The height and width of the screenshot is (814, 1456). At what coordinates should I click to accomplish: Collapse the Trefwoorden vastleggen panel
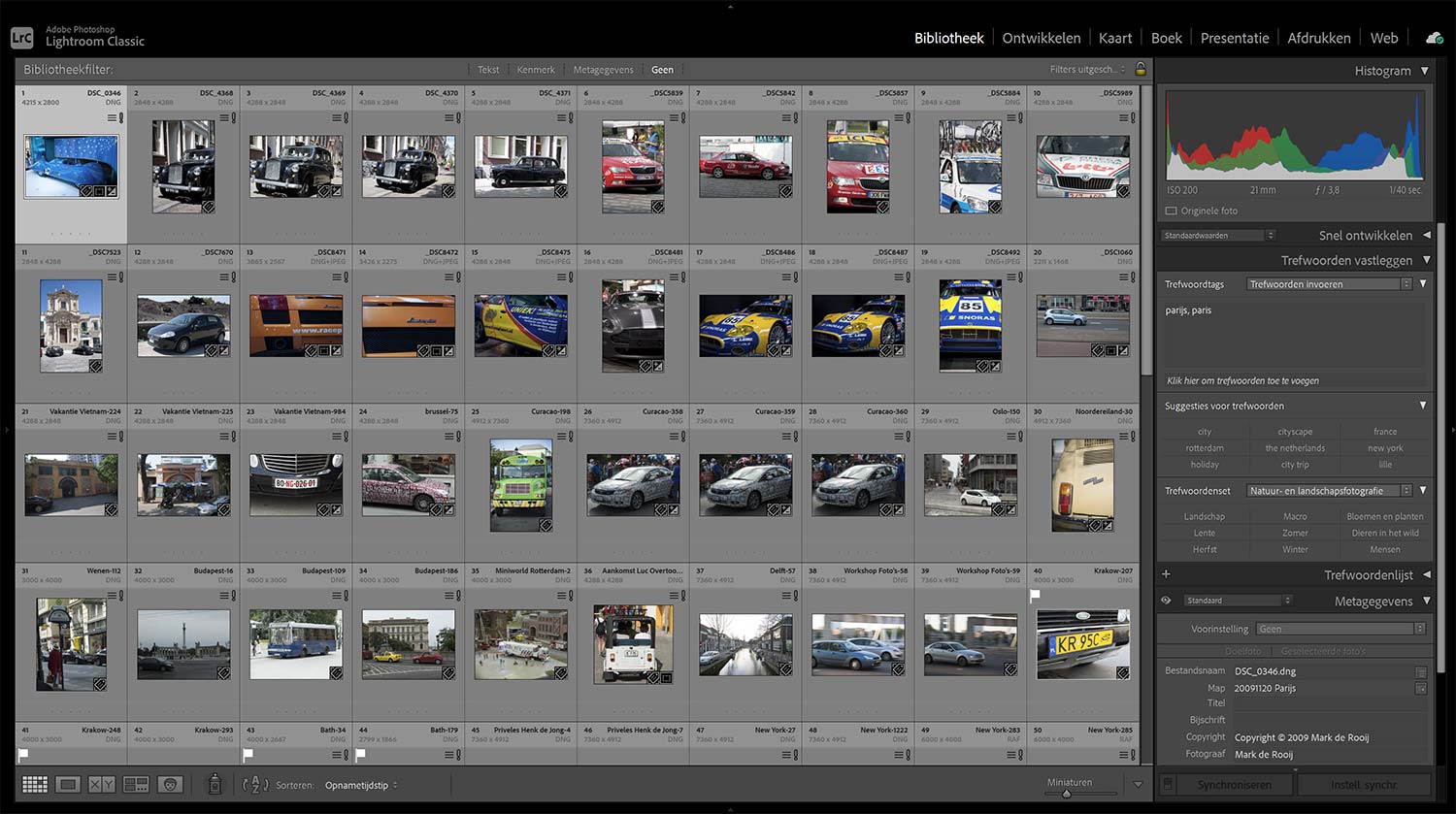pyautogui.click(x=1426, y=260)
